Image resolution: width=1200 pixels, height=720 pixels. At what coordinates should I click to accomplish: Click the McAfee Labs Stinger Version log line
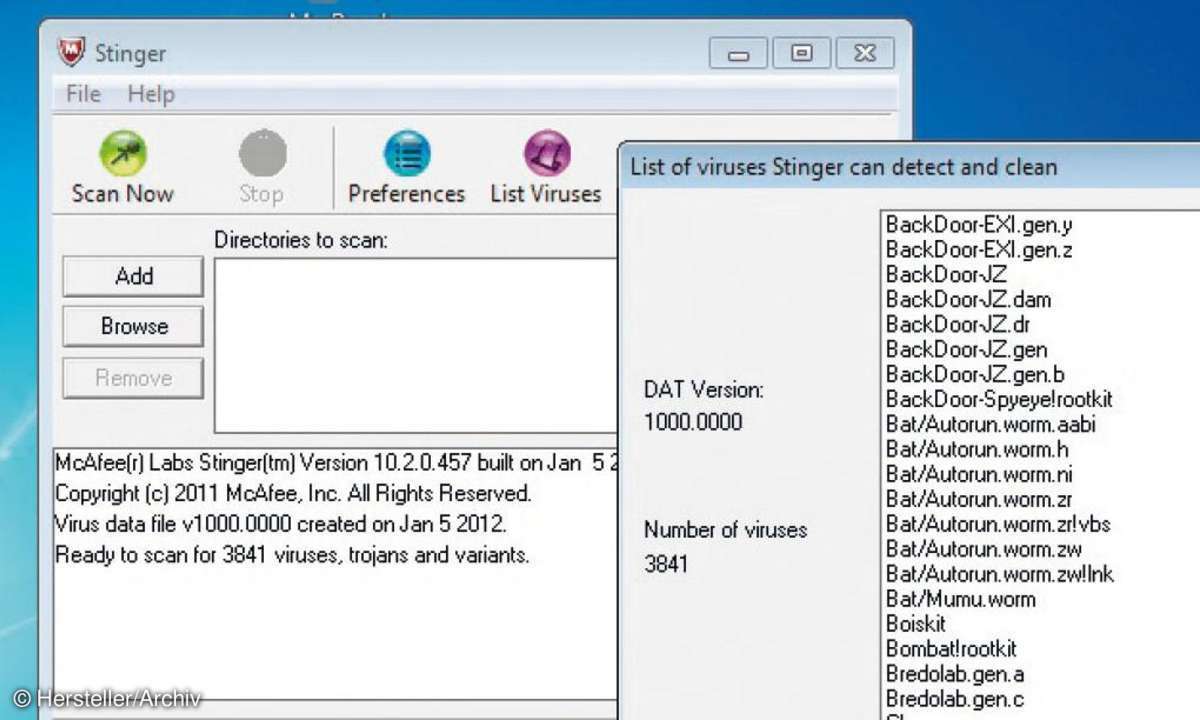click(x=337, y=465)
